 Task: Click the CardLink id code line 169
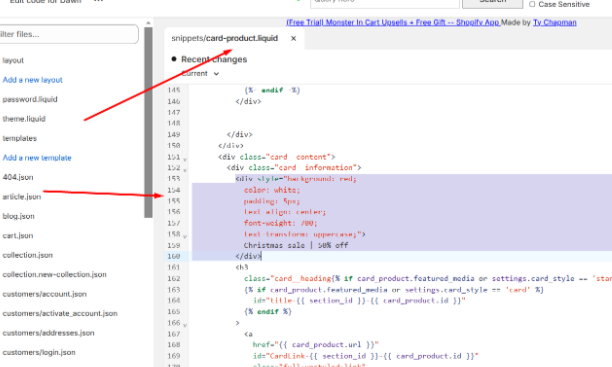(x=365, y=356)
